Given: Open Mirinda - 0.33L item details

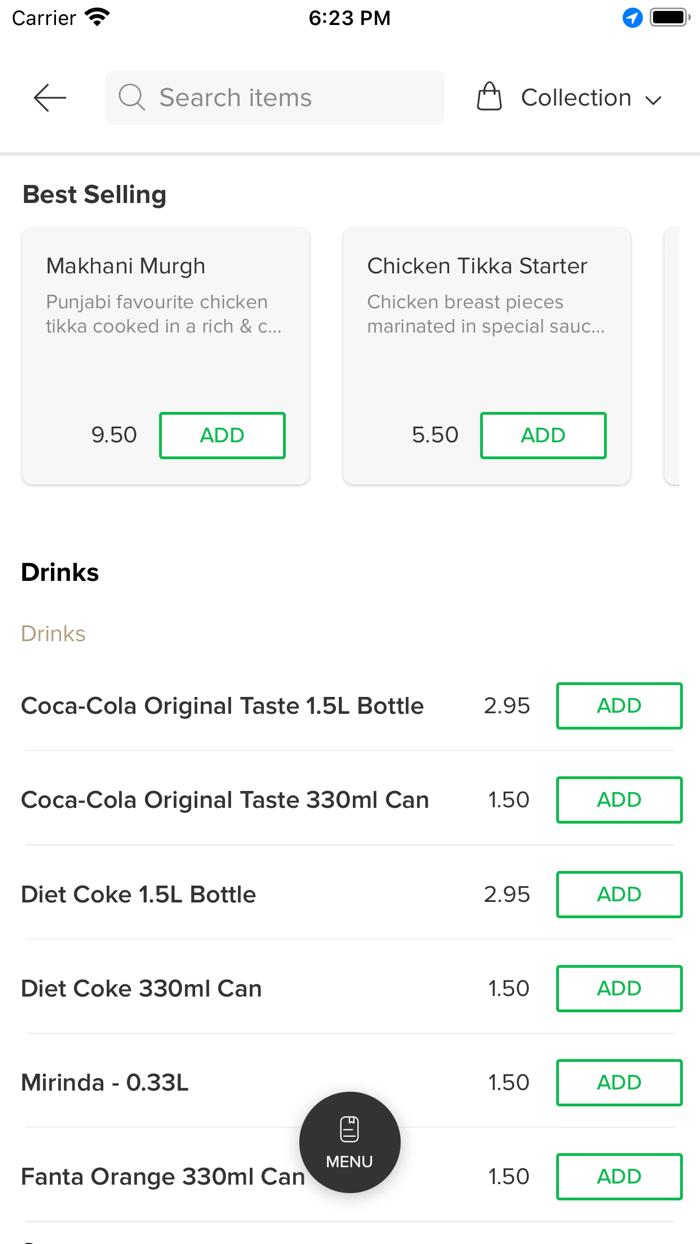Looking at the screenshot, I should (x=105, y=1082).
